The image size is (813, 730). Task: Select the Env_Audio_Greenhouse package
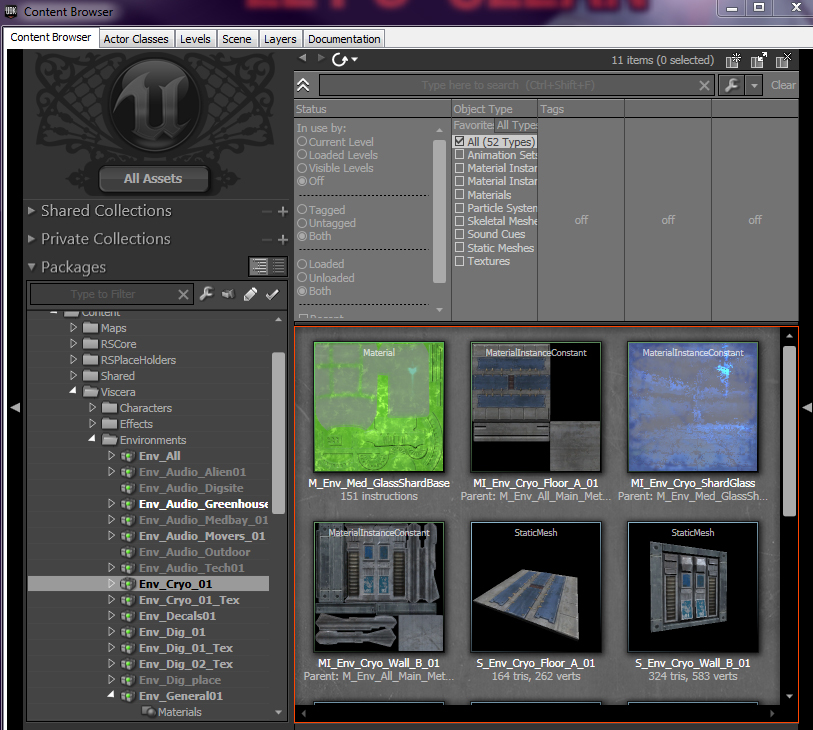pyautogui.click(x=203, y=504)
